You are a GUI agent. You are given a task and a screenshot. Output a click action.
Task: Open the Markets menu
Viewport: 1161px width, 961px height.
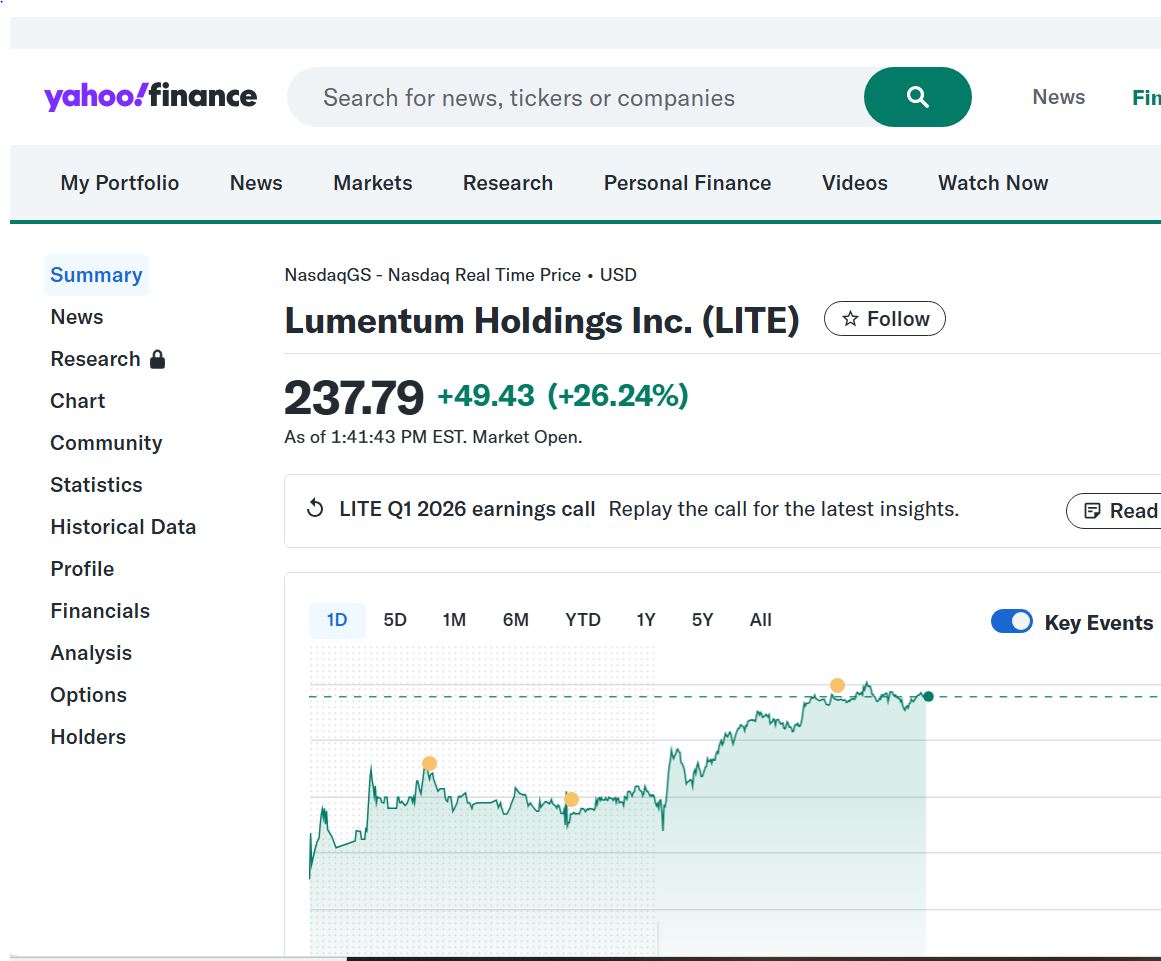click(372, 183)
